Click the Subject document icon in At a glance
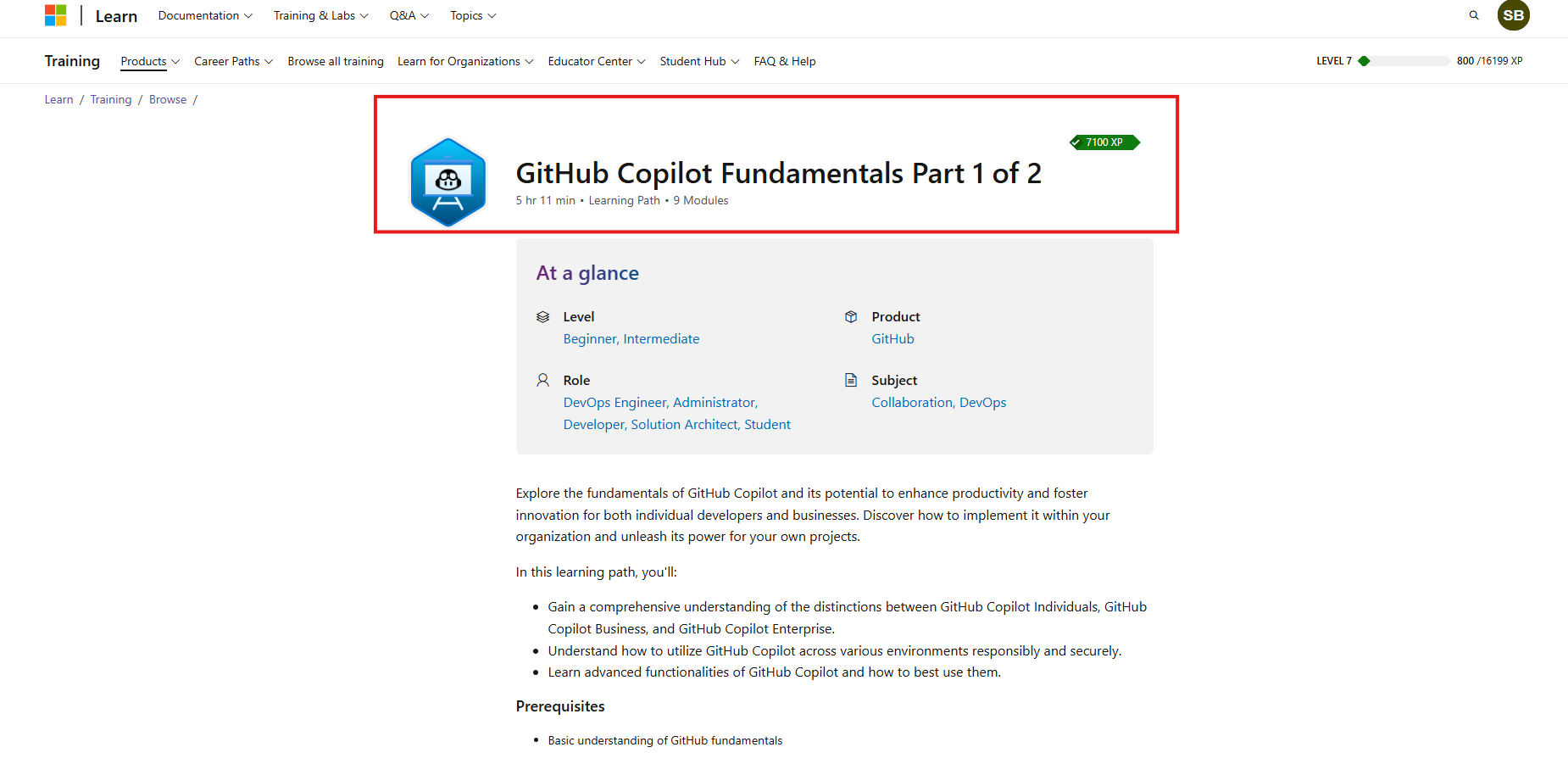The image size is (1568, 764). pos(851,380)
